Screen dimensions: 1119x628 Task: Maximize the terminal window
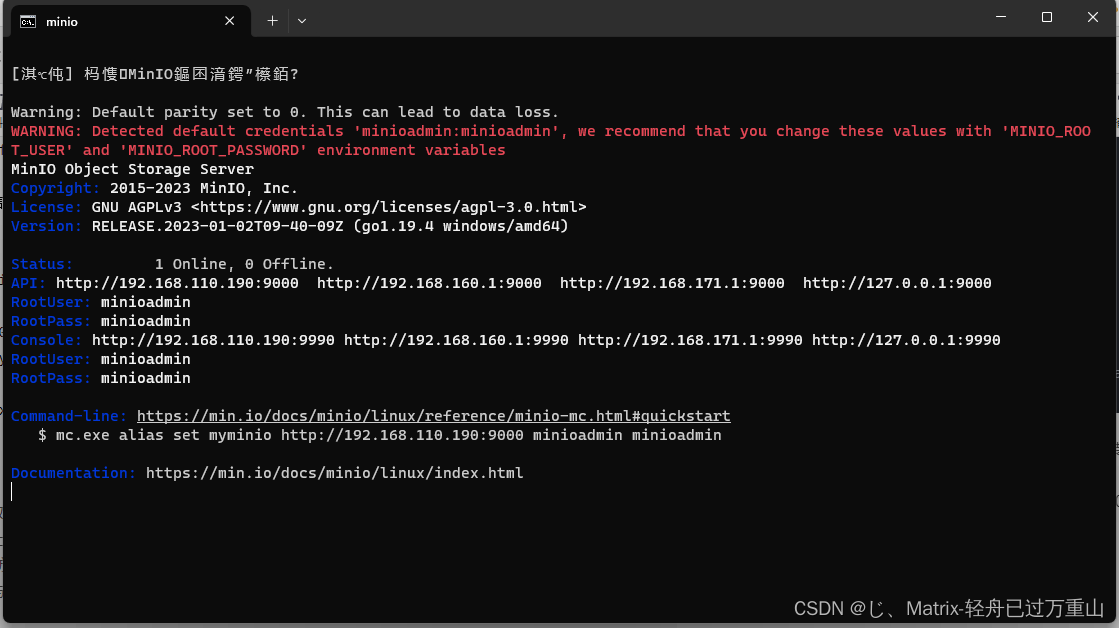tap(1046, 16)
